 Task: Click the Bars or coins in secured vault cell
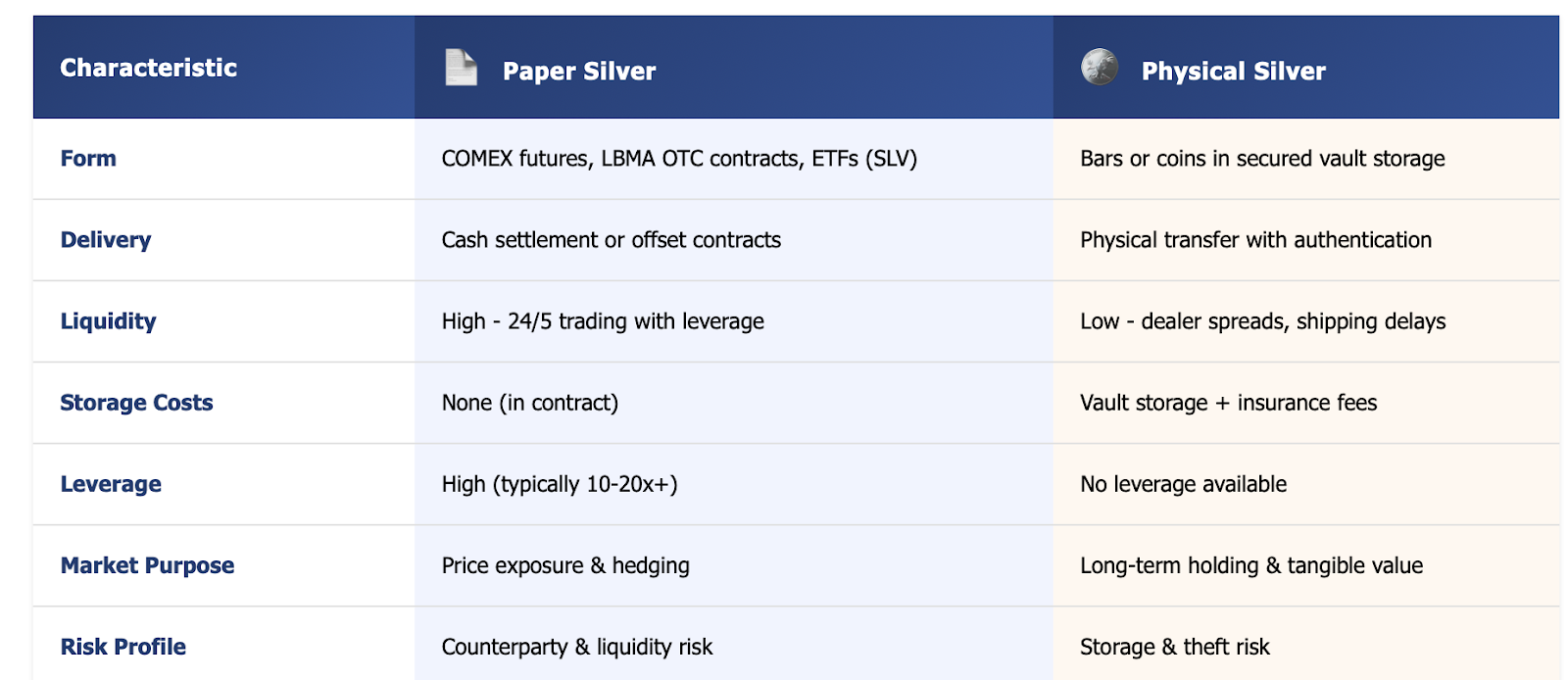pos(1306,159)
